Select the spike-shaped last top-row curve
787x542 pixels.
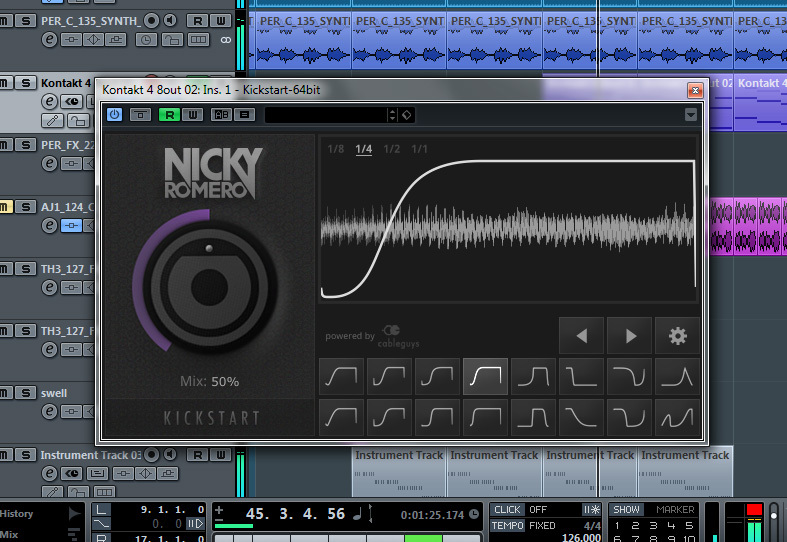point(678,376)
